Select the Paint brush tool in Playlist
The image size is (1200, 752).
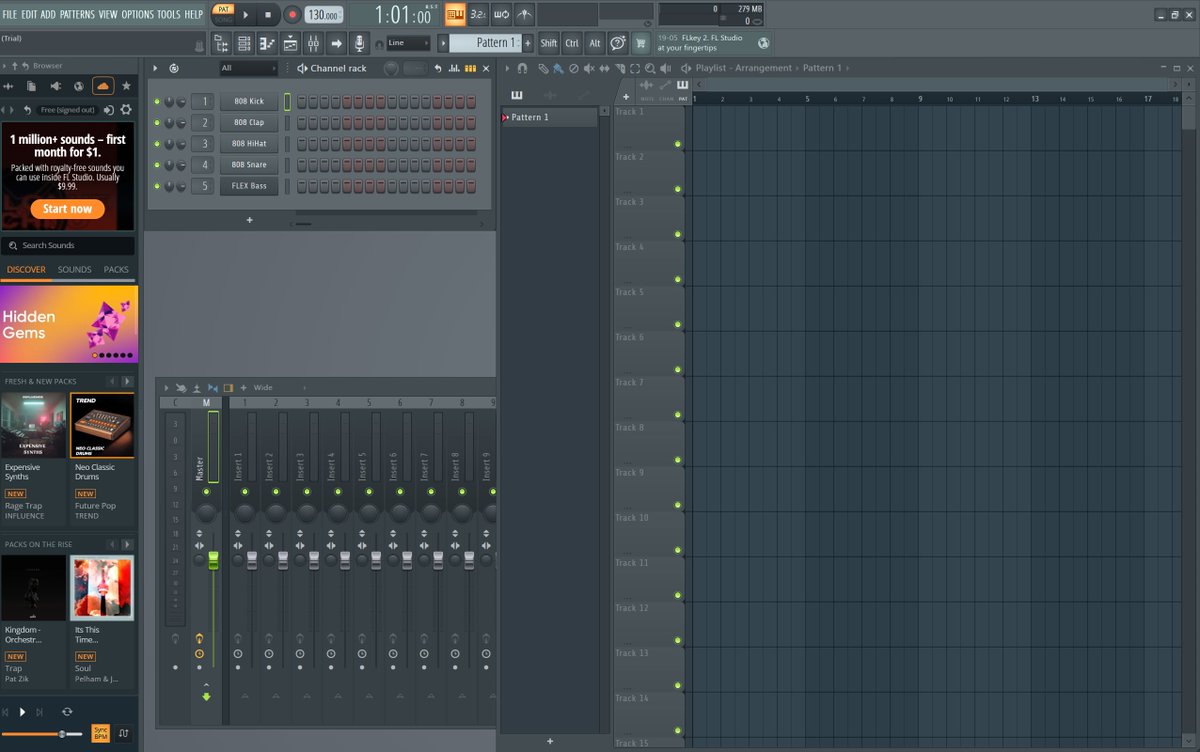point(558,68)
